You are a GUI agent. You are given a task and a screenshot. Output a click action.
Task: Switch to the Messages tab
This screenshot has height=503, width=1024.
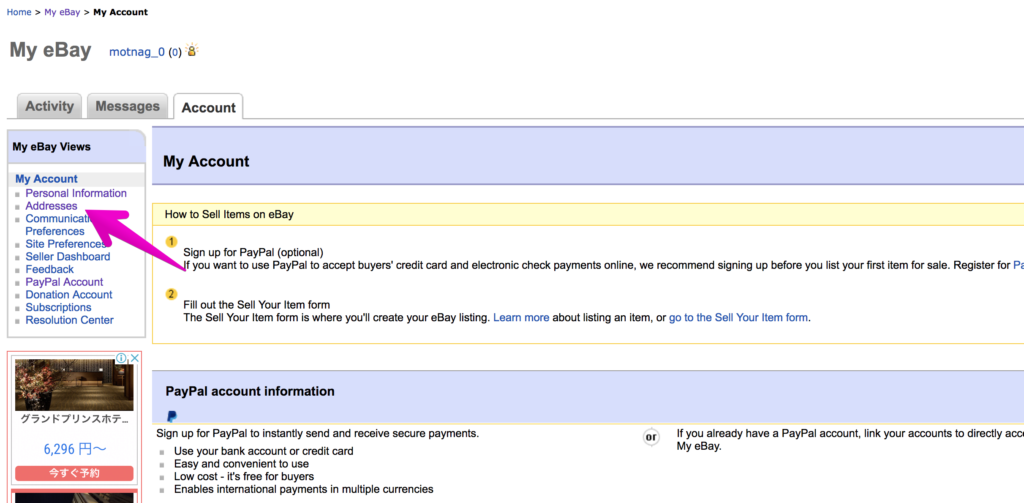tap(127, 106)
